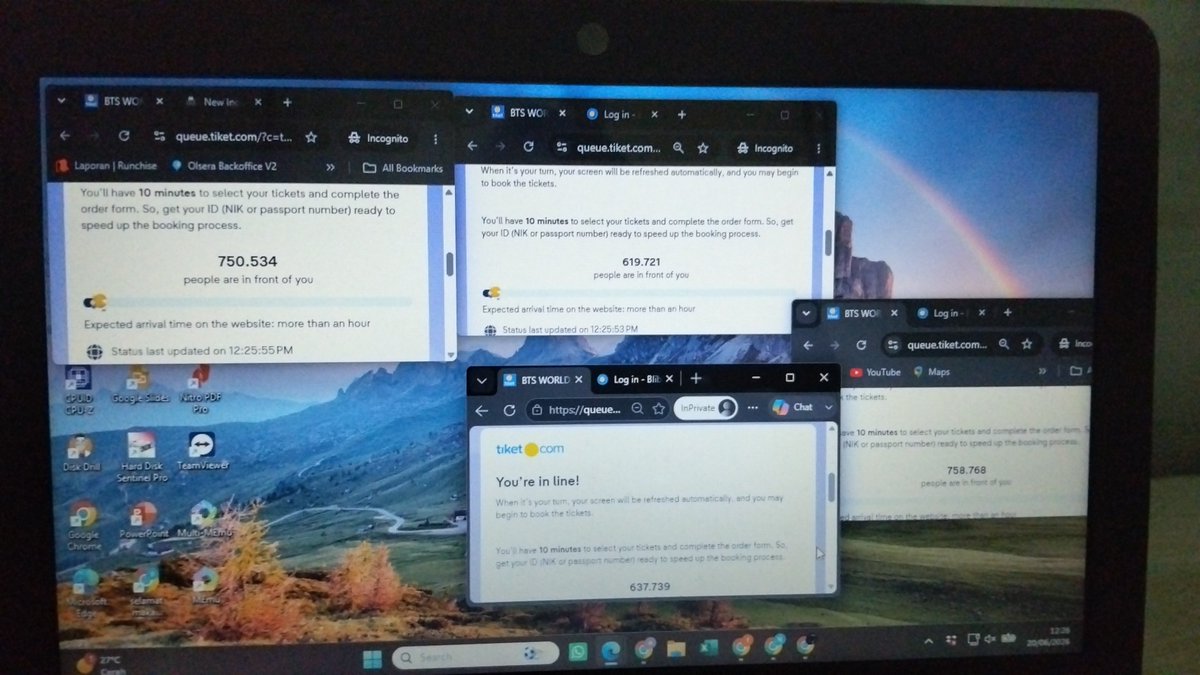This screenshot has height=675, width=1200.
Task: Open tab search chevron in the 758.768 queue window
Action: coord(806,314)
